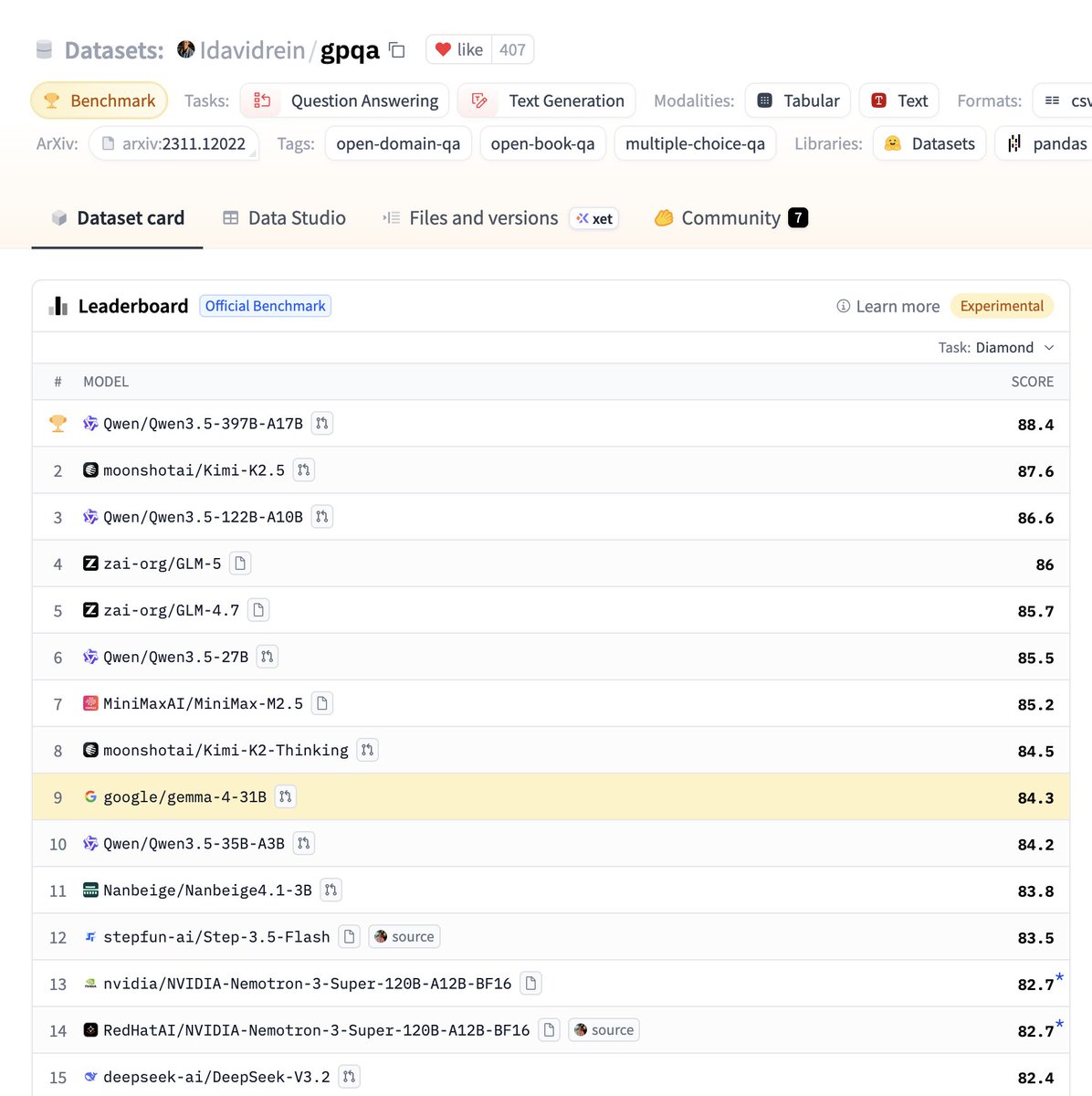Click the source badge for Step-3.5-Flash
The height and width of the screenshot is (1096, 1092).
pos(404,937)
